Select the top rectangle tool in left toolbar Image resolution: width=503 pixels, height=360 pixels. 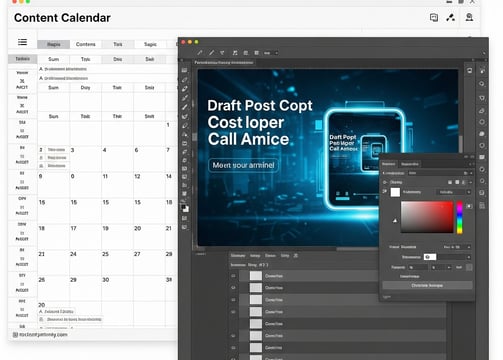[184, 70]
